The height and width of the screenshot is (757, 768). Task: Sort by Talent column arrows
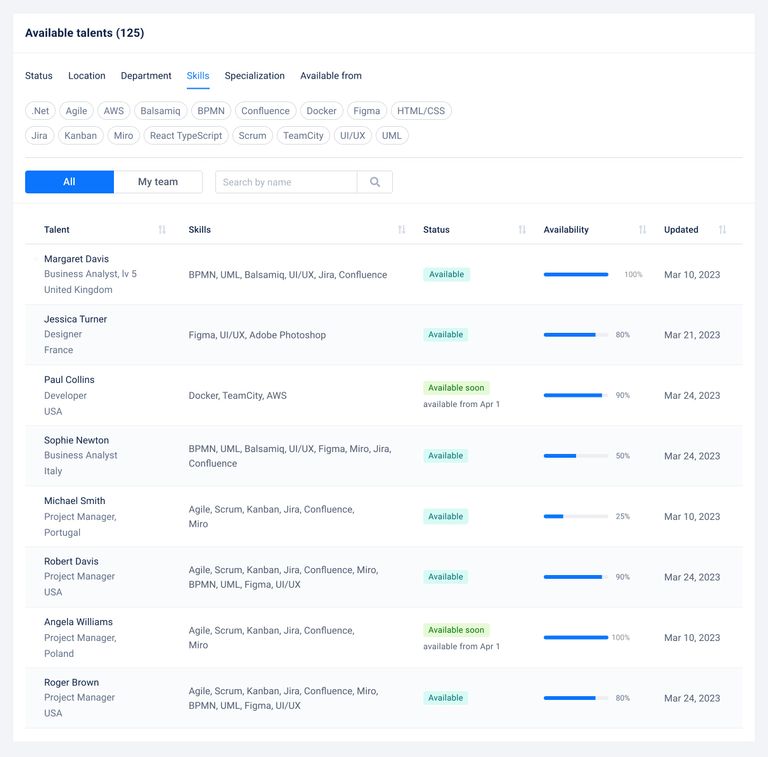[162, 230]
